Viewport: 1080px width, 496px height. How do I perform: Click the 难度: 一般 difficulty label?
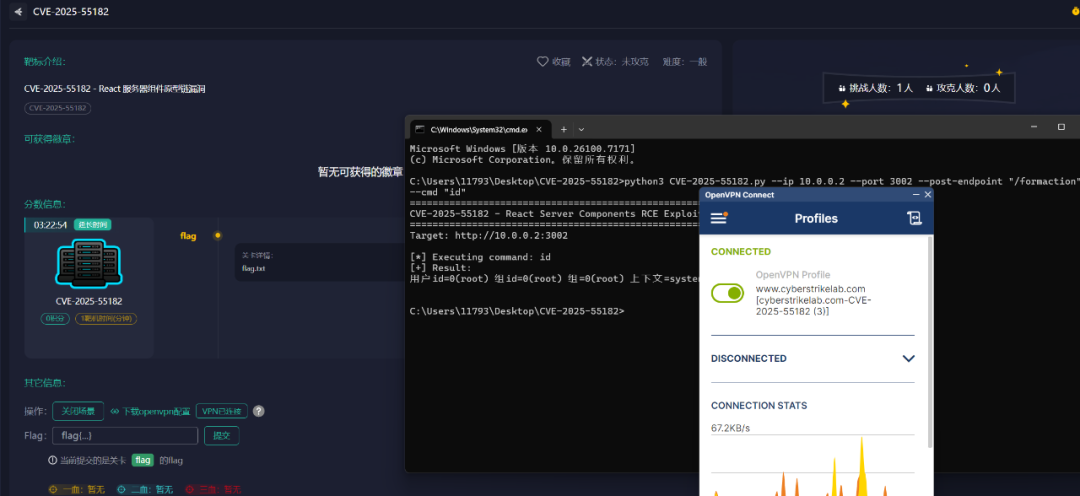[685, 62]
